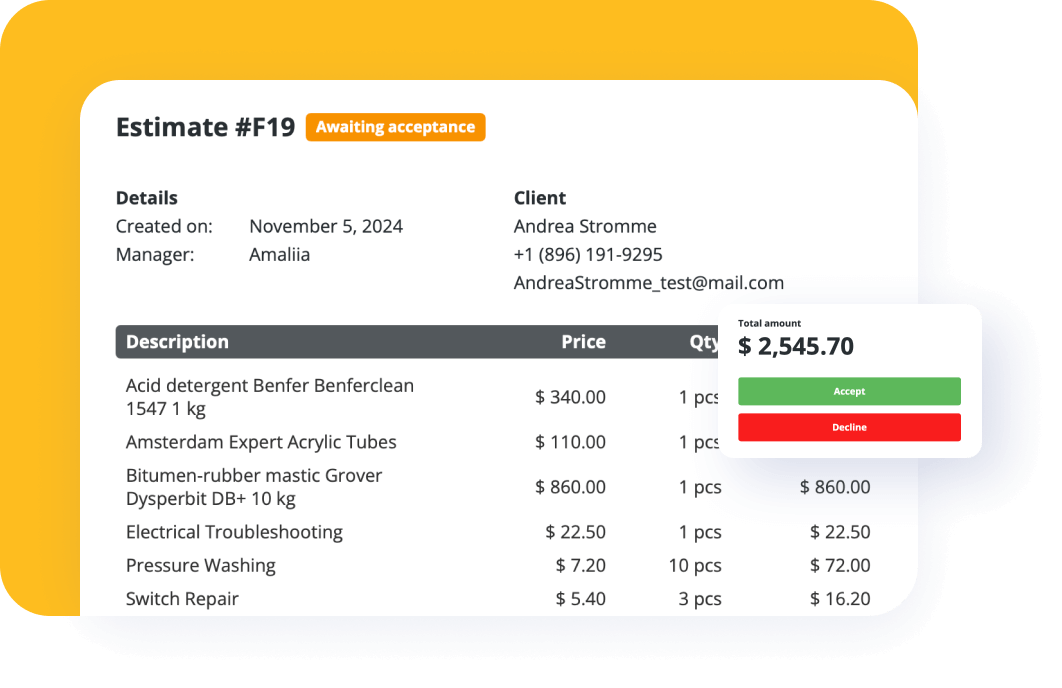Viewport: 1062px width, 688px height.
Task: Click the client name Andrea Stromme
Action: [585, 226]
